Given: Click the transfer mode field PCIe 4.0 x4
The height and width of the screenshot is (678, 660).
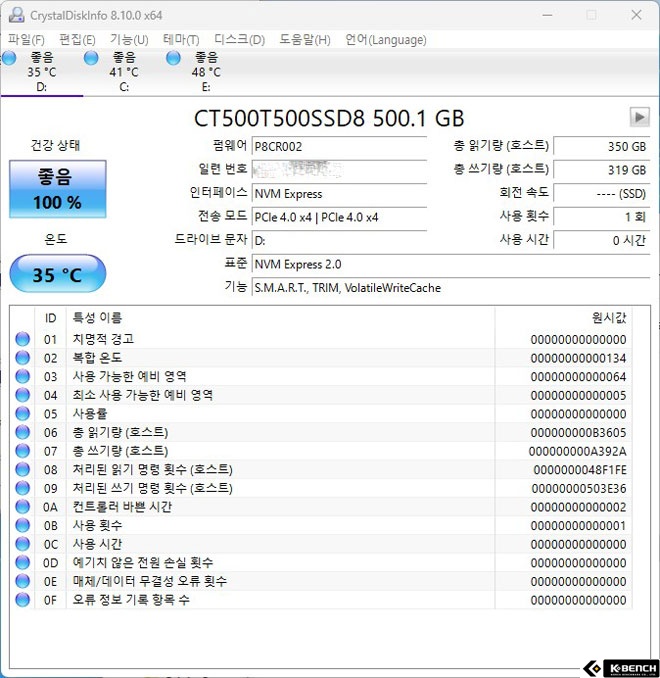Looking at the screenshot, I should [x=340, y=217].
